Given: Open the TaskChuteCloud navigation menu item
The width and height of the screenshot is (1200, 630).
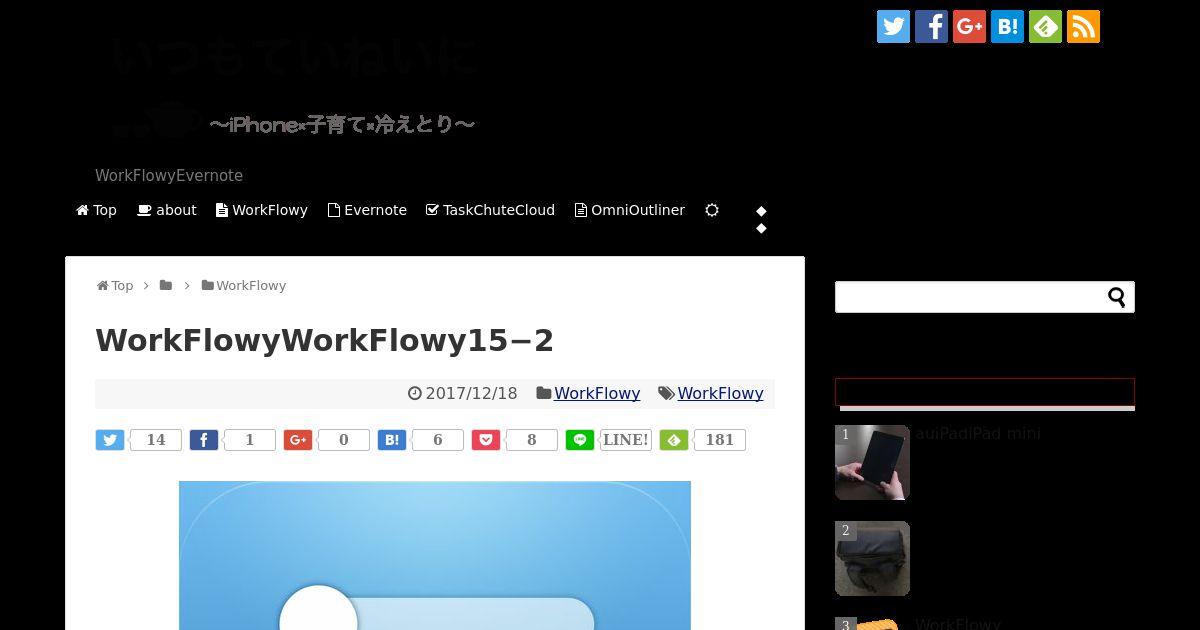Looking at the screenshot, I should pyautogui.click(x=490, y=210).
